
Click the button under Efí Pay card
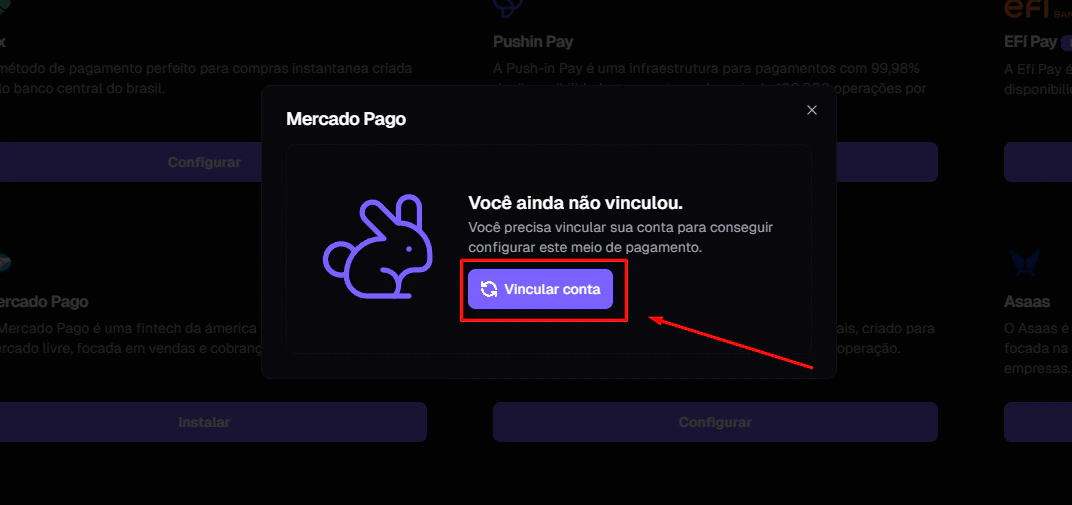coord(1038,162)
